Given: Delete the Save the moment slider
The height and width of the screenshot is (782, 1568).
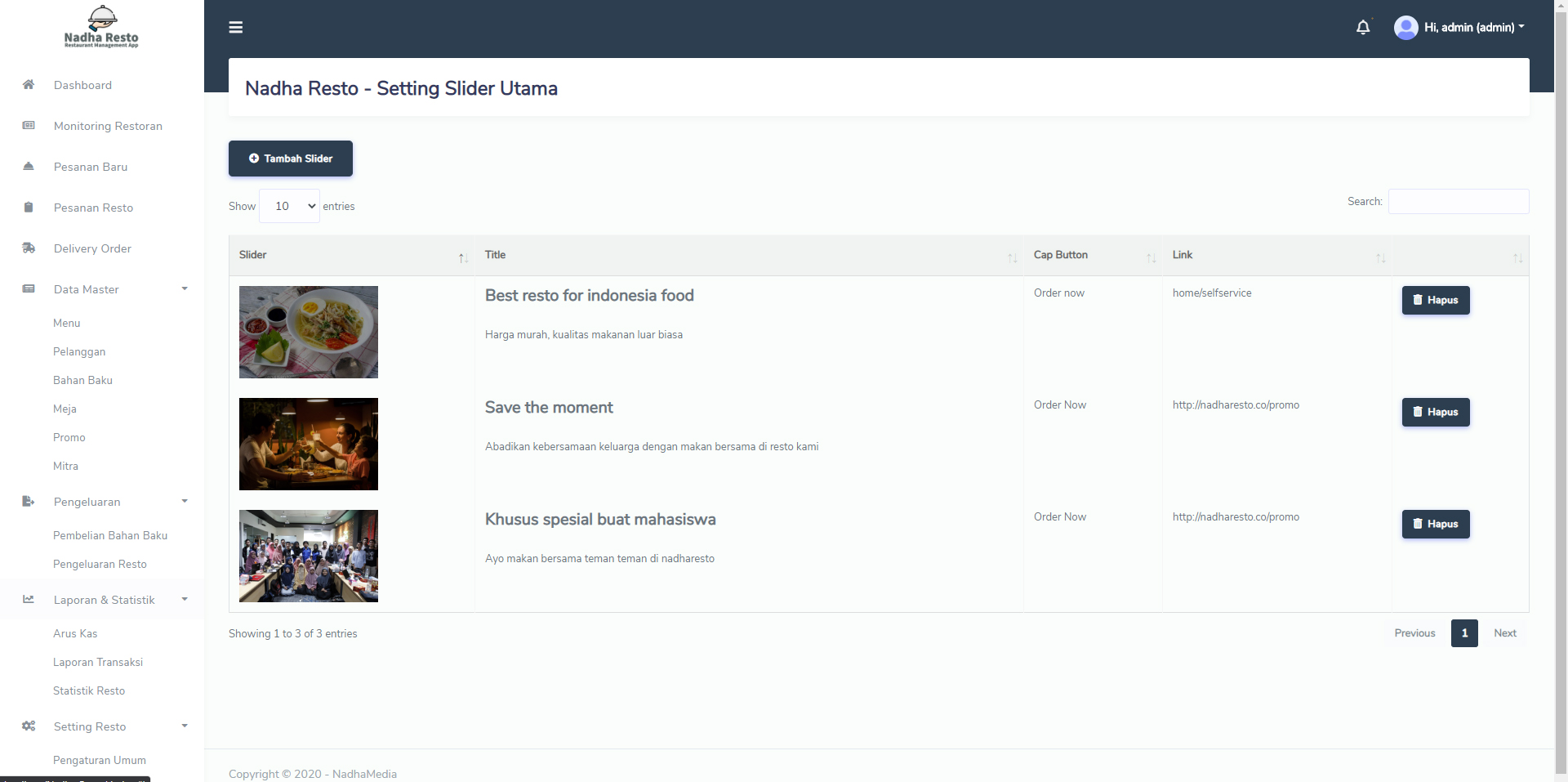Looking at the screenshot, I should coord(1436,412).
